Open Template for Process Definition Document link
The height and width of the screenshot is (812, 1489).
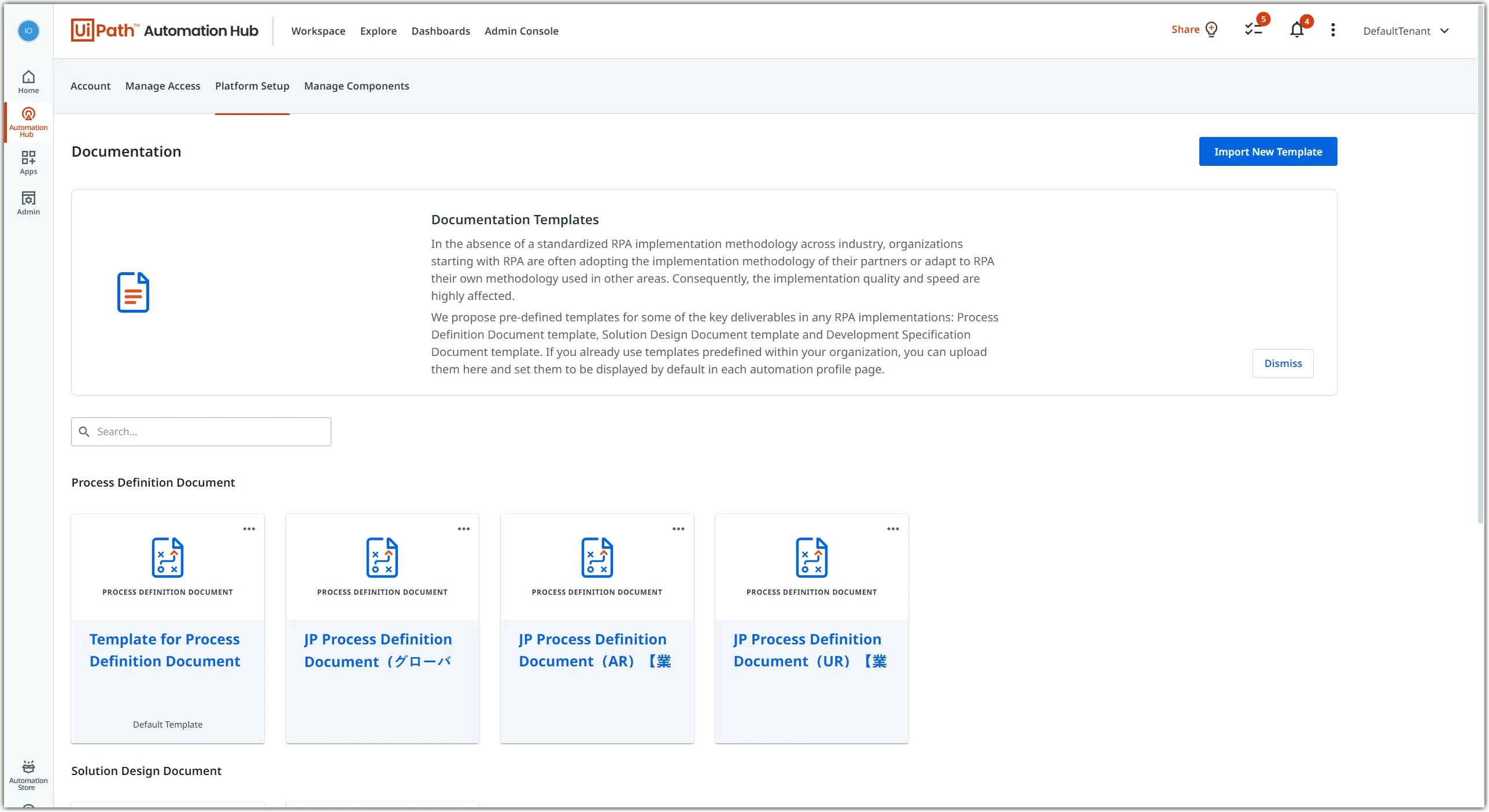point(165,650)
